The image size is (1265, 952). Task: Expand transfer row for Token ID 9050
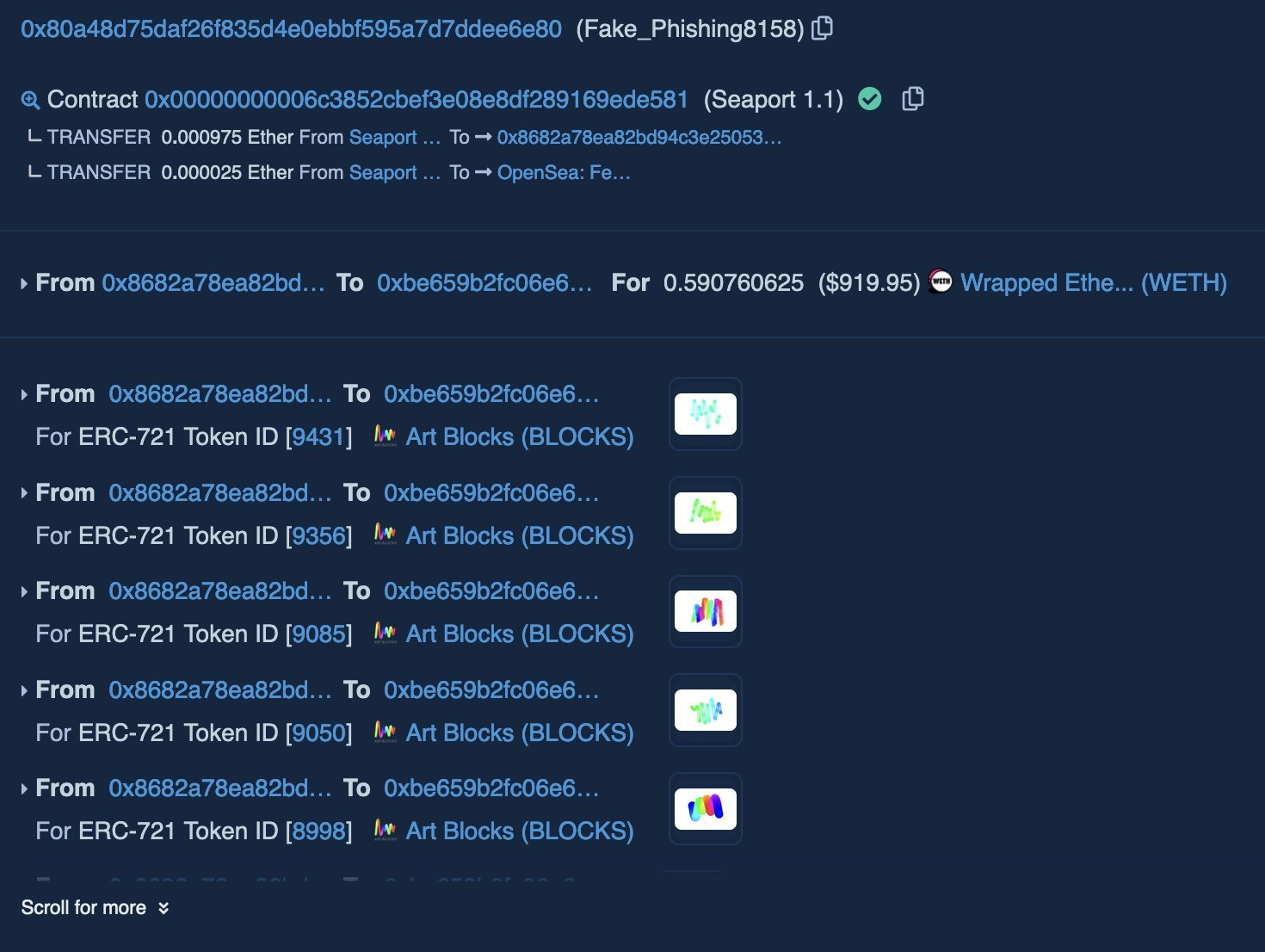(24, 690)
